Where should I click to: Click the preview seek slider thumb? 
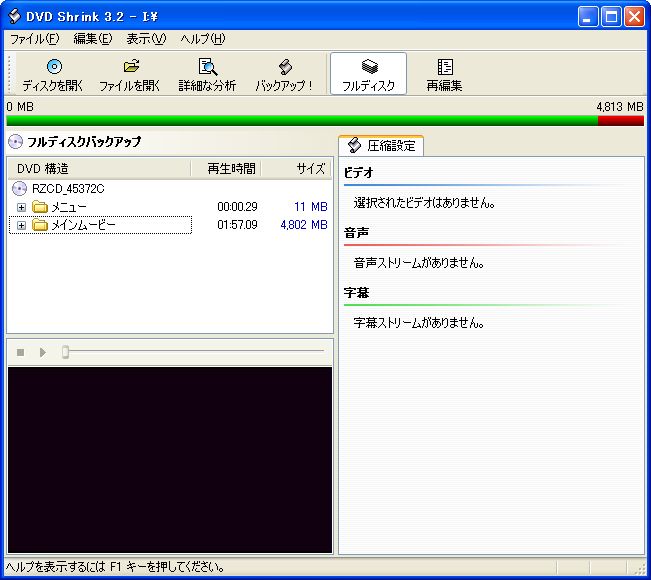[65, 352]
